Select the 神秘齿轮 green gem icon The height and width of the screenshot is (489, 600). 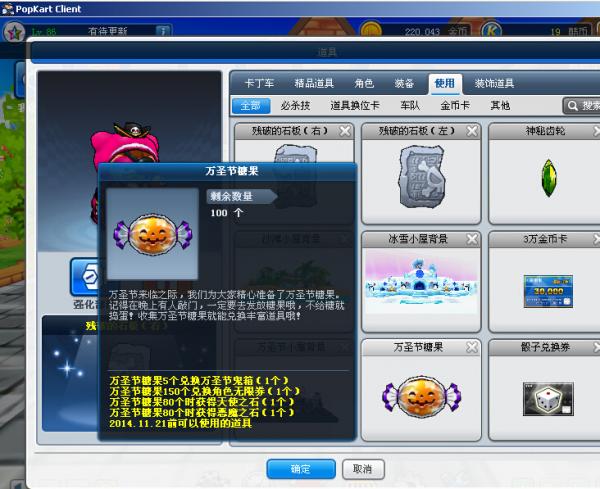click(549, 178)
